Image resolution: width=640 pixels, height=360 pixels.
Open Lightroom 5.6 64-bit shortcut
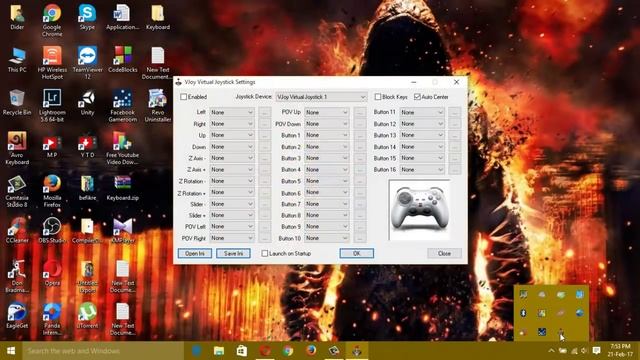(52, 105)
